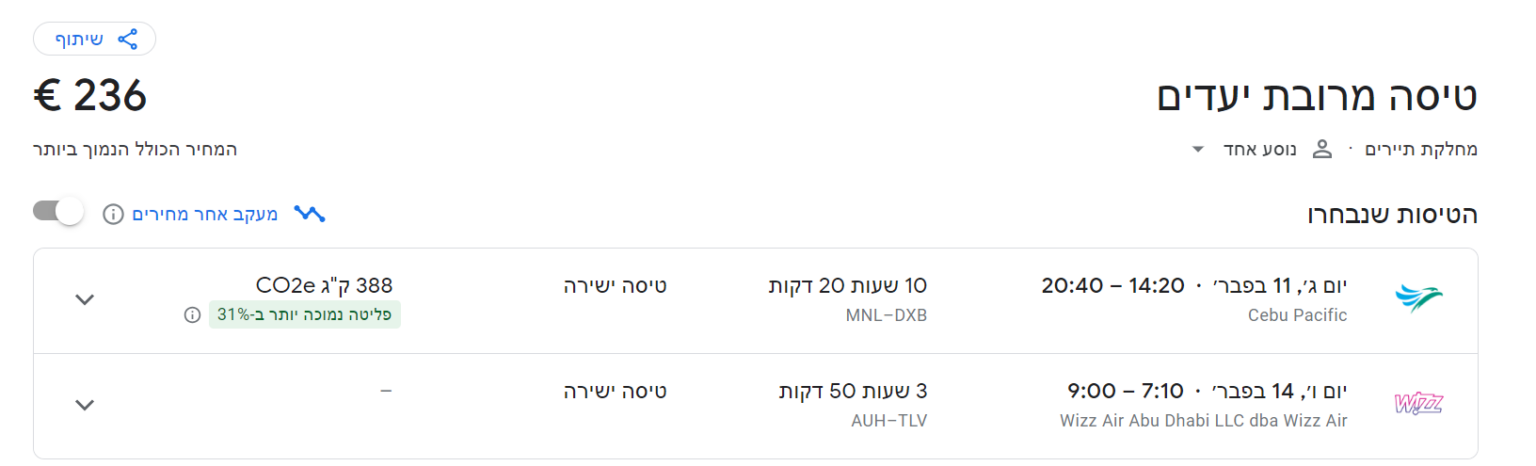The image size is (1536, 466).
Task: Click the share icon in שיתוף button
Action: pos(127,39)
